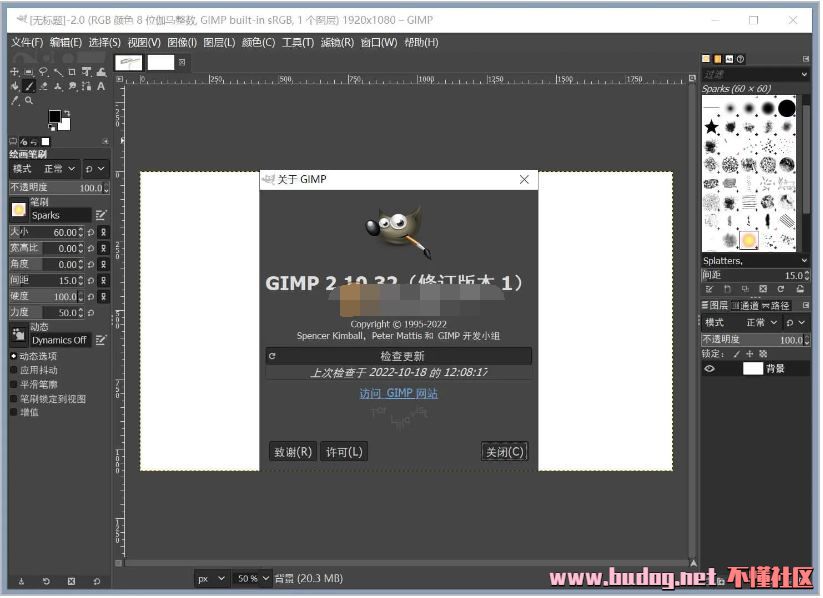Switch to the 通道 channels tab
Image resolution: width=823 pixels, height=598 pixels.
pyautogui.click(x=745, y=306)
